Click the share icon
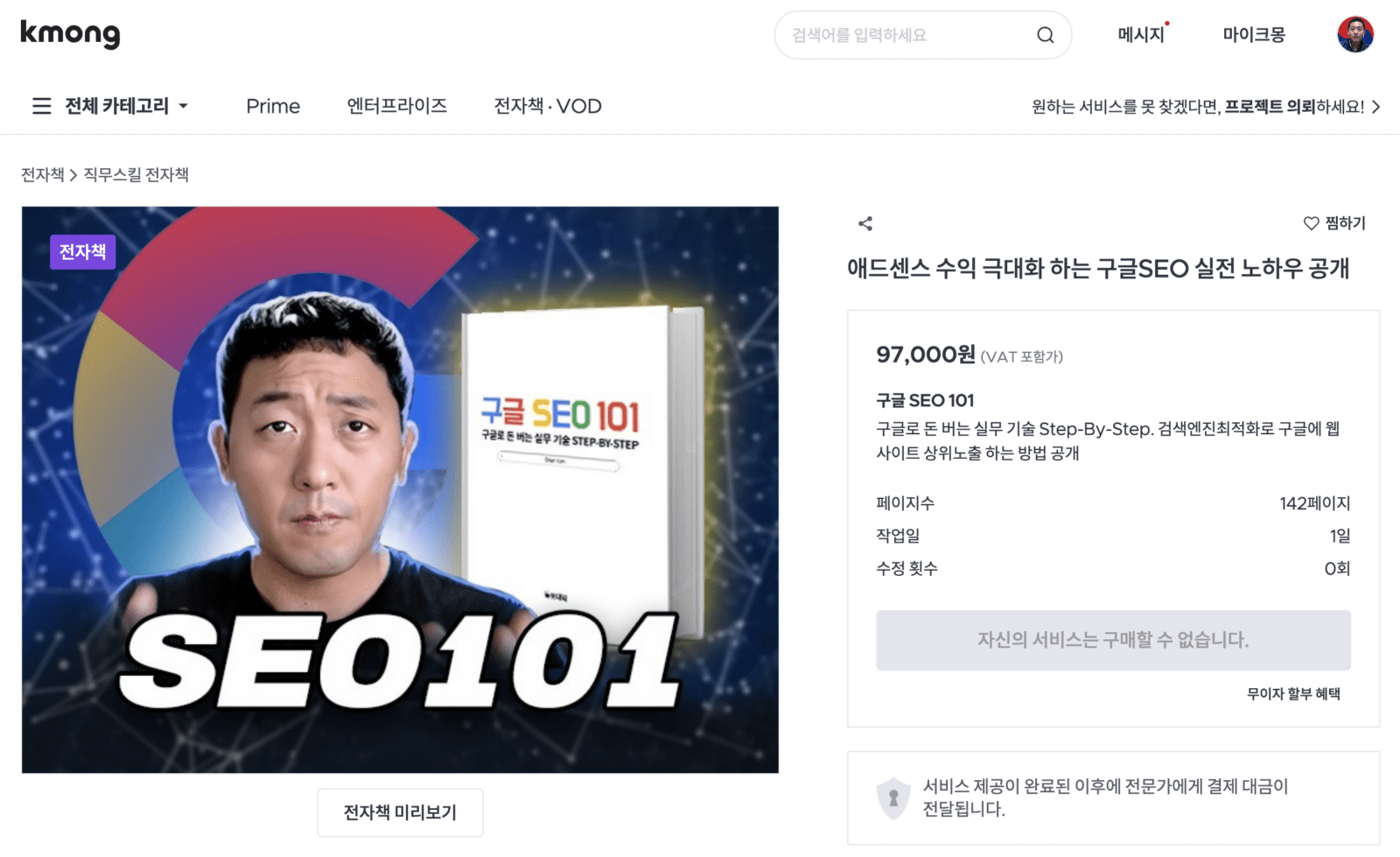 pos(865,223)
